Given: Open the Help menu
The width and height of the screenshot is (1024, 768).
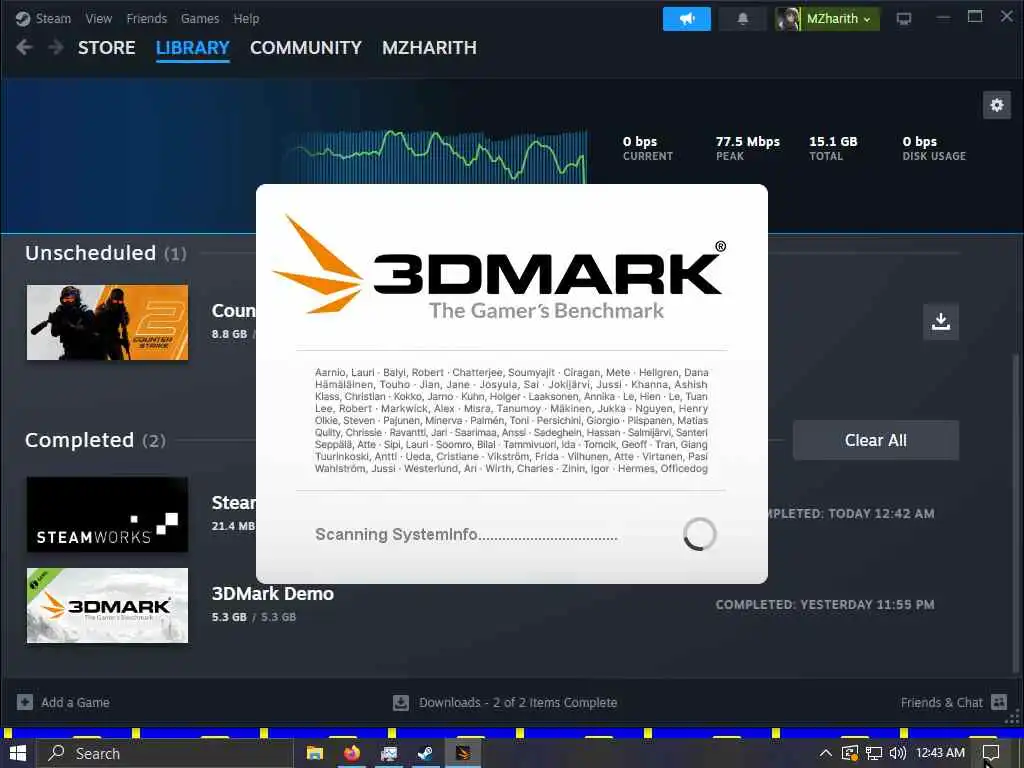Looking at the screenshot, I should pos(246,18).
